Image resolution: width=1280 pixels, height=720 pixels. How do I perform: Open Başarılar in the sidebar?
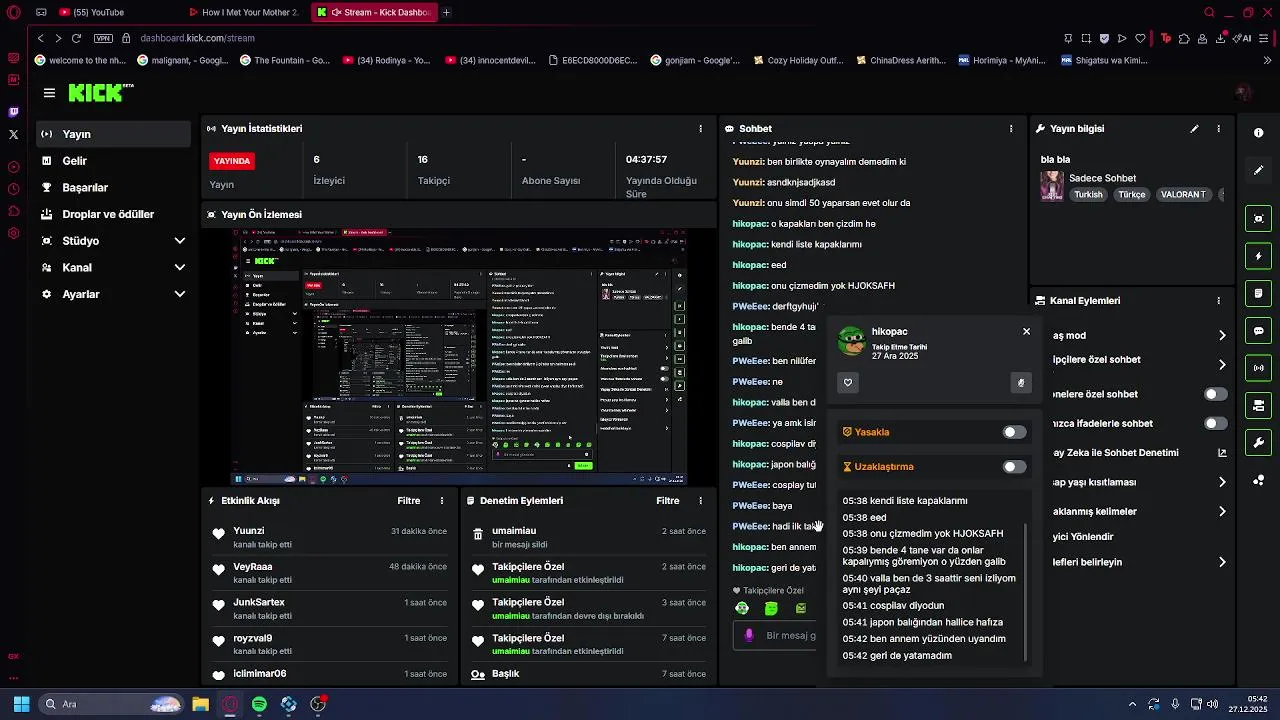[x=114, y=188]
